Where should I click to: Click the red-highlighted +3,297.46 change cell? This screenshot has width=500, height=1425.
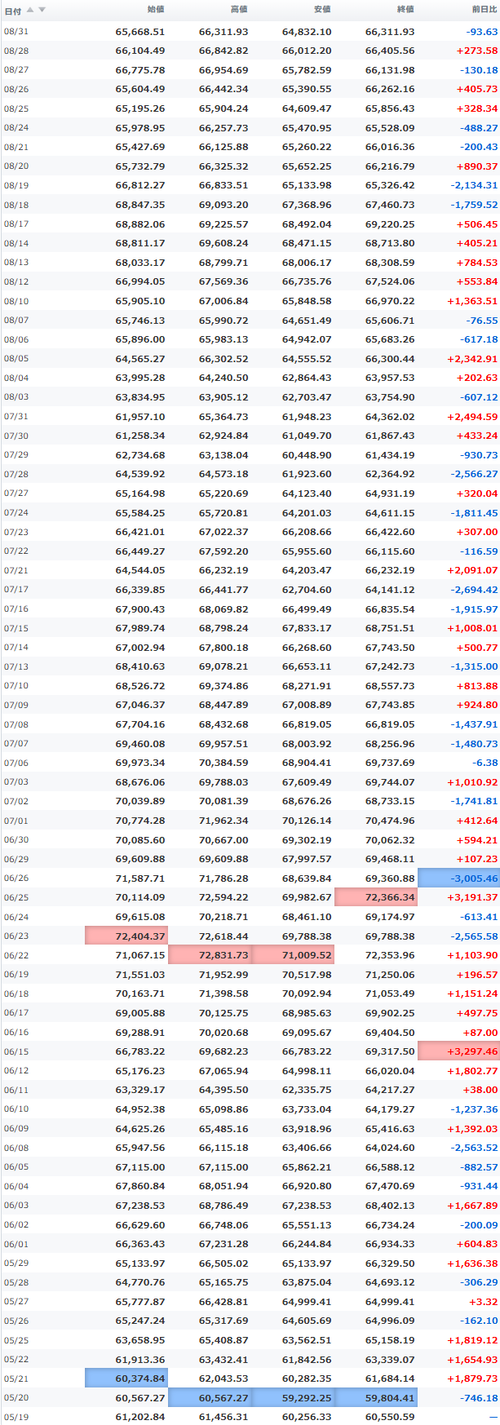[459, 1051]
